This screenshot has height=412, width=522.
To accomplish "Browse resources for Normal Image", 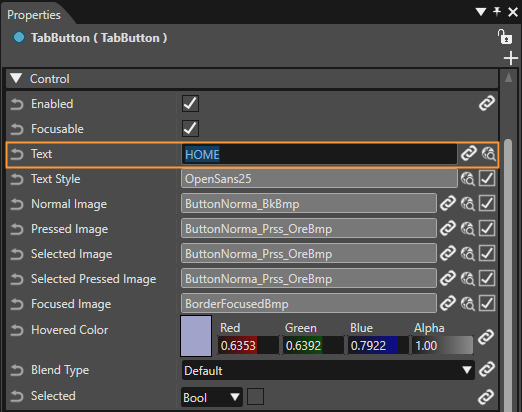I will pos(468,204).
